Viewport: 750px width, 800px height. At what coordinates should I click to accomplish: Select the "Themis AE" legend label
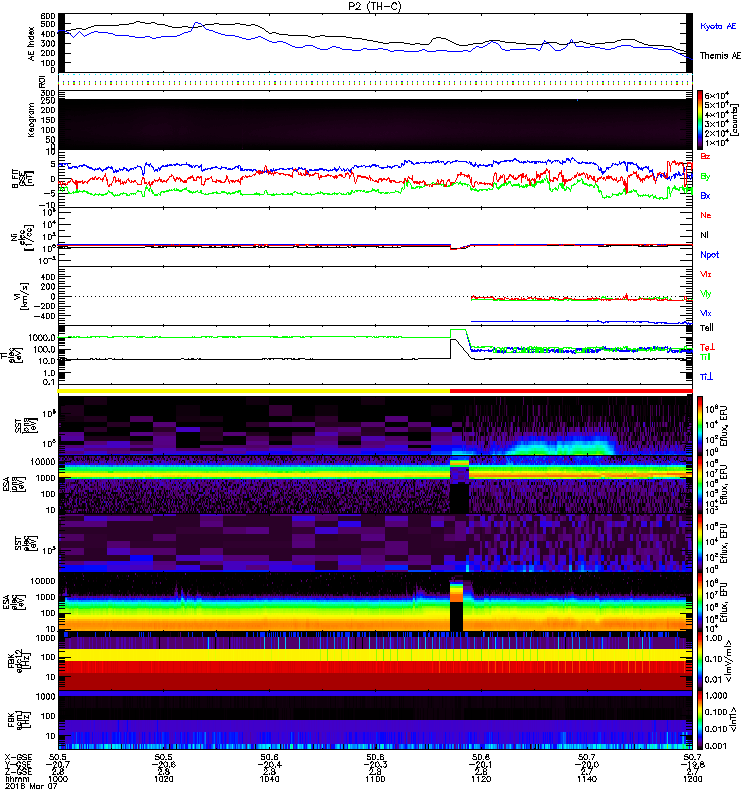tap(720, 55)
